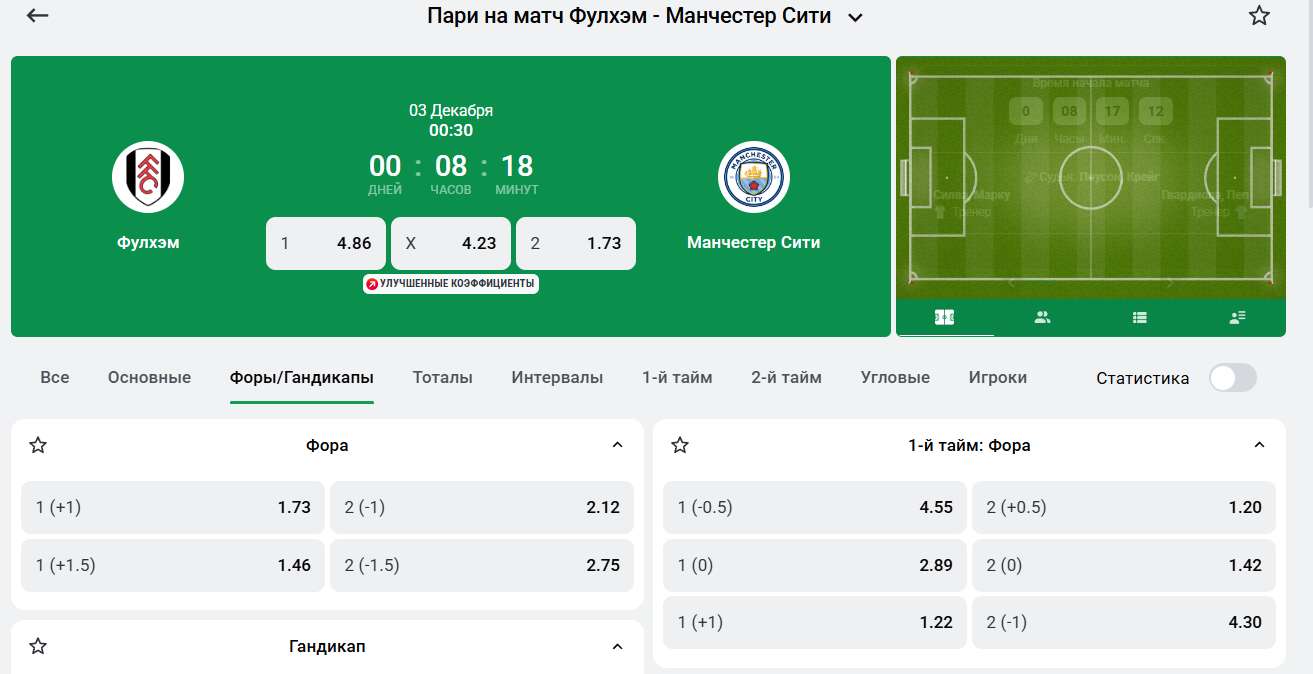Toggle the Статистика switch
The height and width of the screenshot is (674, 1313).
(x=1232, y=378)
